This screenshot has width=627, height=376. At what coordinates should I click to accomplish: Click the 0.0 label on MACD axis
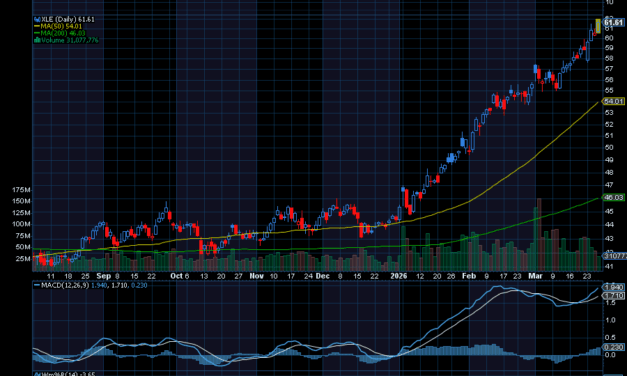pos(610,355)
